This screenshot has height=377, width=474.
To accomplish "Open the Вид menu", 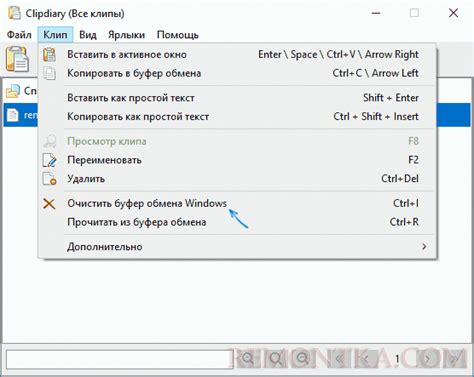I will [x=88, y=35].
